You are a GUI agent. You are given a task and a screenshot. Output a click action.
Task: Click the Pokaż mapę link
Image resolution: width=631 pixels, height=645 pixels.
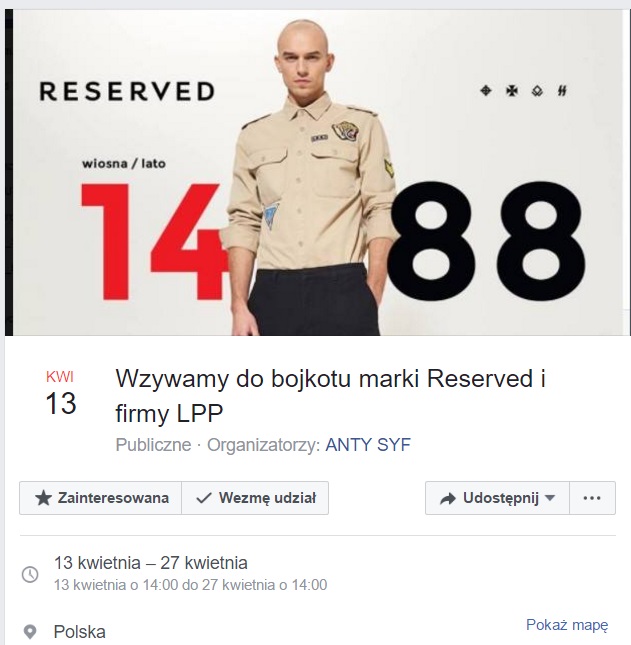point(567,625)
